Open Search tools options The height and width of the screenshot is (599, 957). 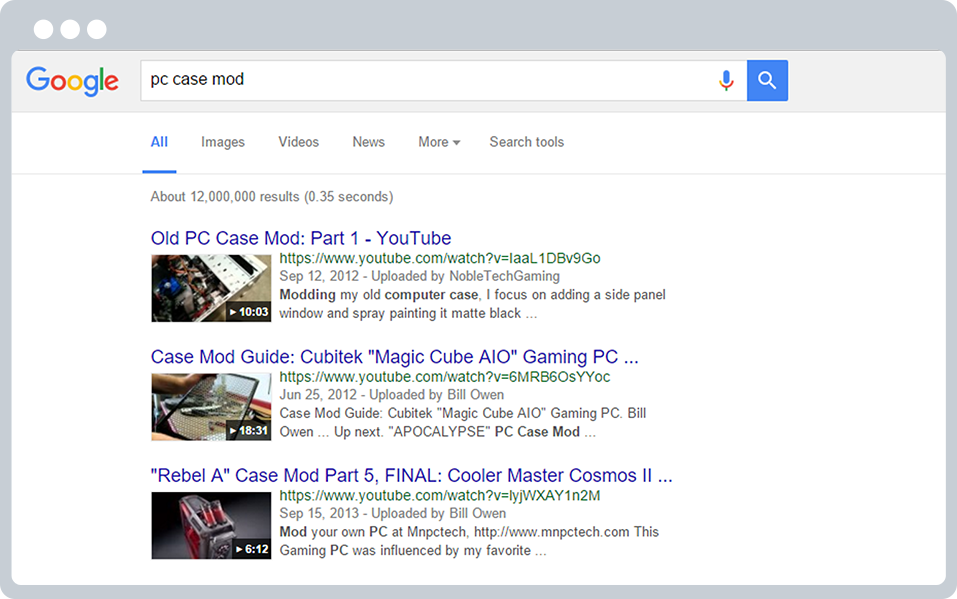(x=527, y=142)
